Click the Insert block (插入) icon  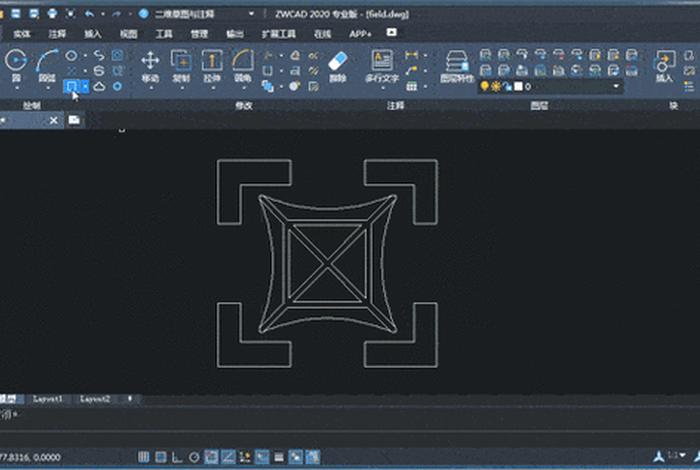(664, 61)
